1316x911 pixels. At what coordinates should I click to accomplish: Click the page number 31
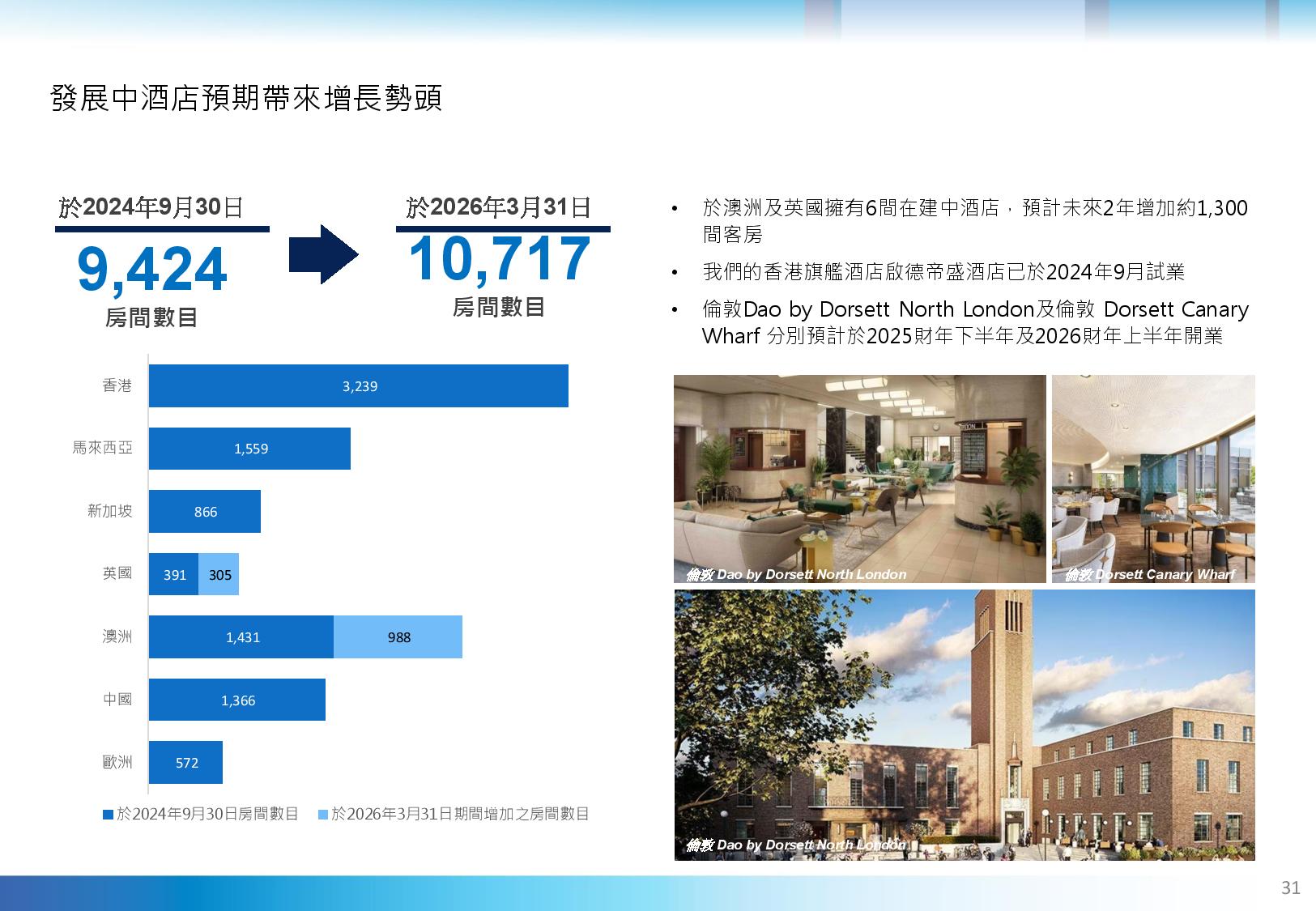(1290, 888)
